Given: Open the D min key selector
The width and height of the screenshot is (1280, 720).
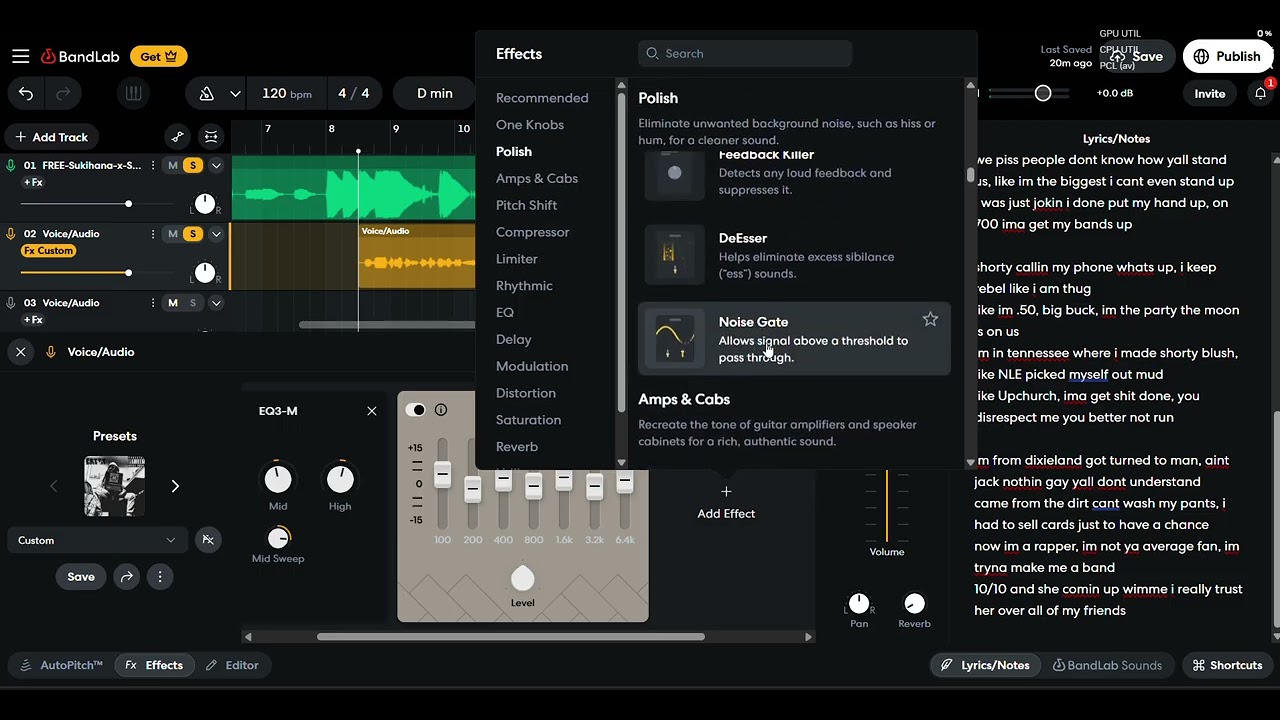Looking at the screenshot, I should [435, 93].
